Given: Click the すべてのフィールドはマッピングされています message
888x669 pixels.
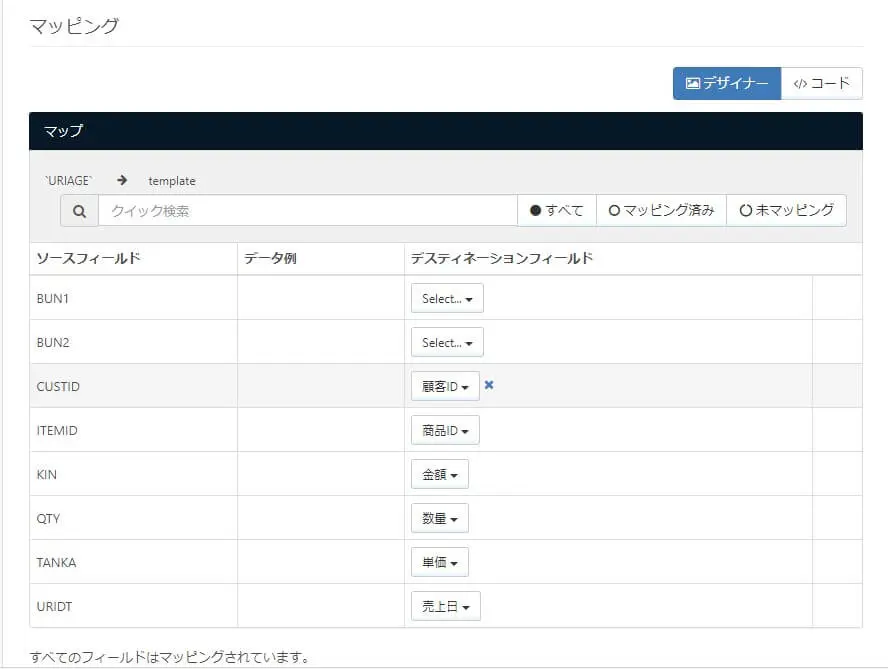Looking at the screenshot, I should pyautogui.click(x=170, y=657).
